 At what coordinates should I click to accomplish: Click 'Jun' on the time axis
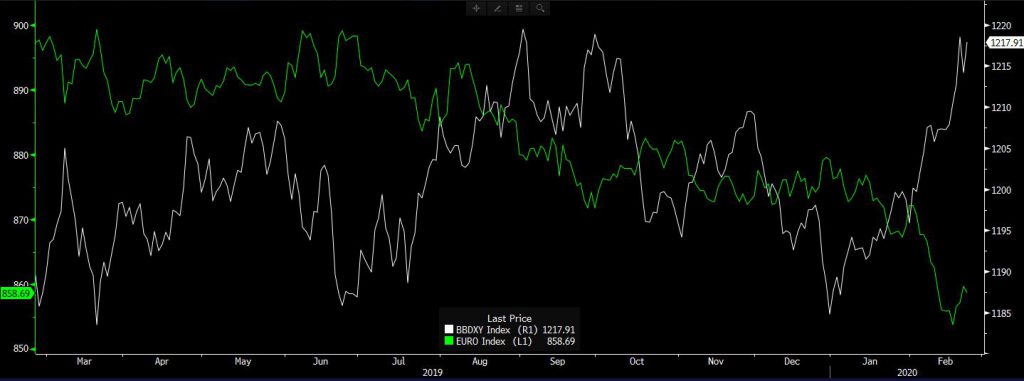click(320, 361)
